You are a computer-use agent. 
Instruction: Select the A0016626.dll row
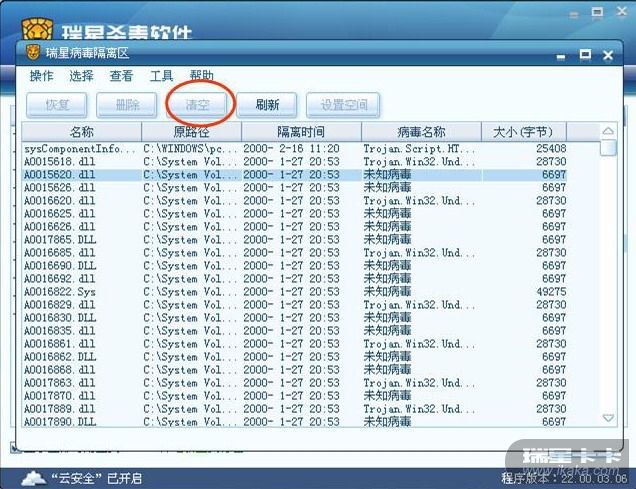point(294,226)
